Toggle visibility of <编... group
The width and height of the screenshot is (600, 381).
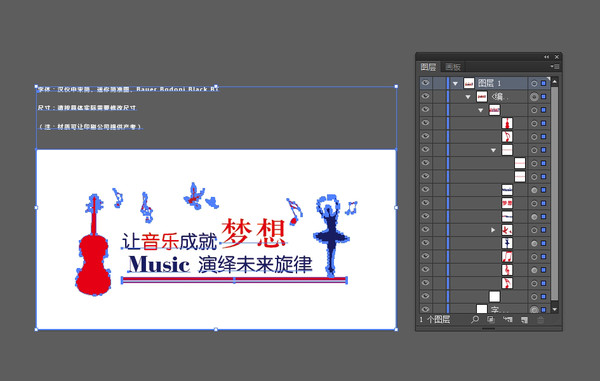point(426,96)
